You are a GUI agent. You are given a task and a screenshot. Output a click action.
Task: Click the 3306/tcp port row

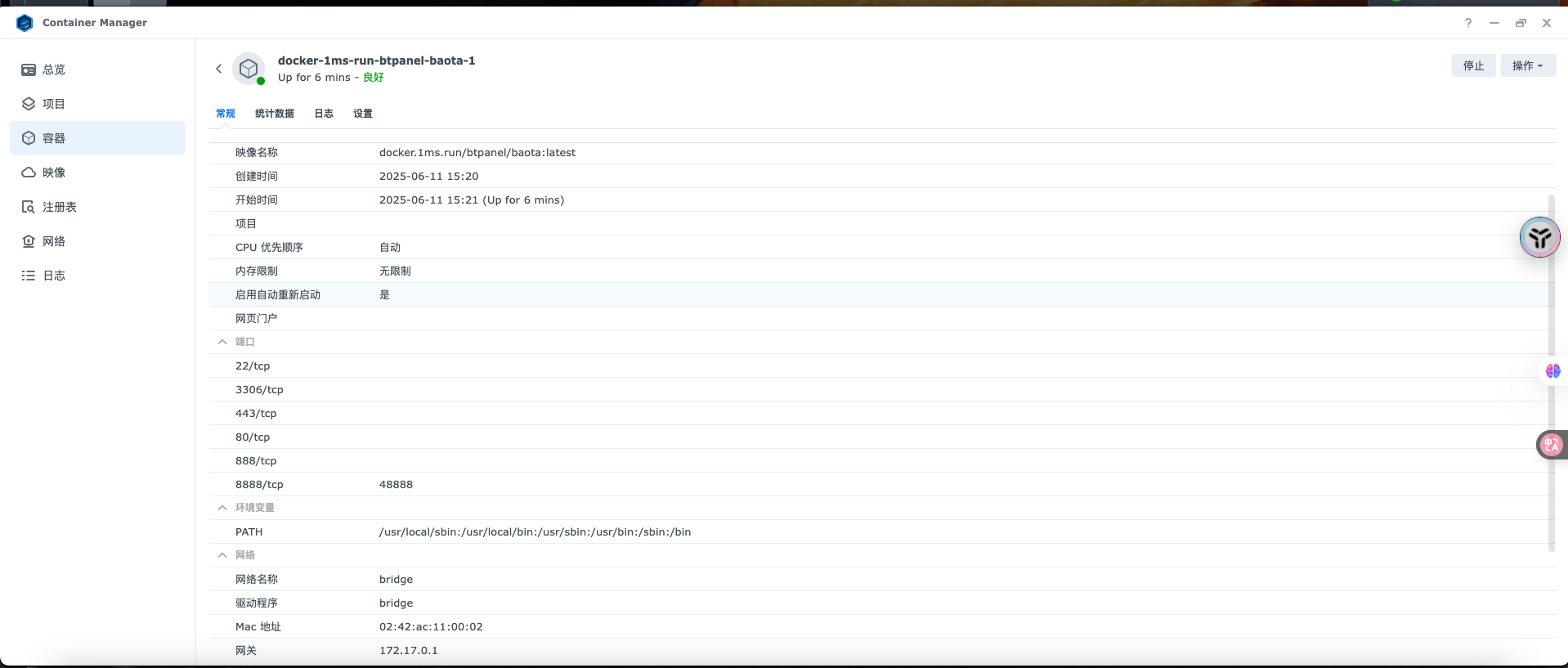pyautogui.click(x=882, y=390)
